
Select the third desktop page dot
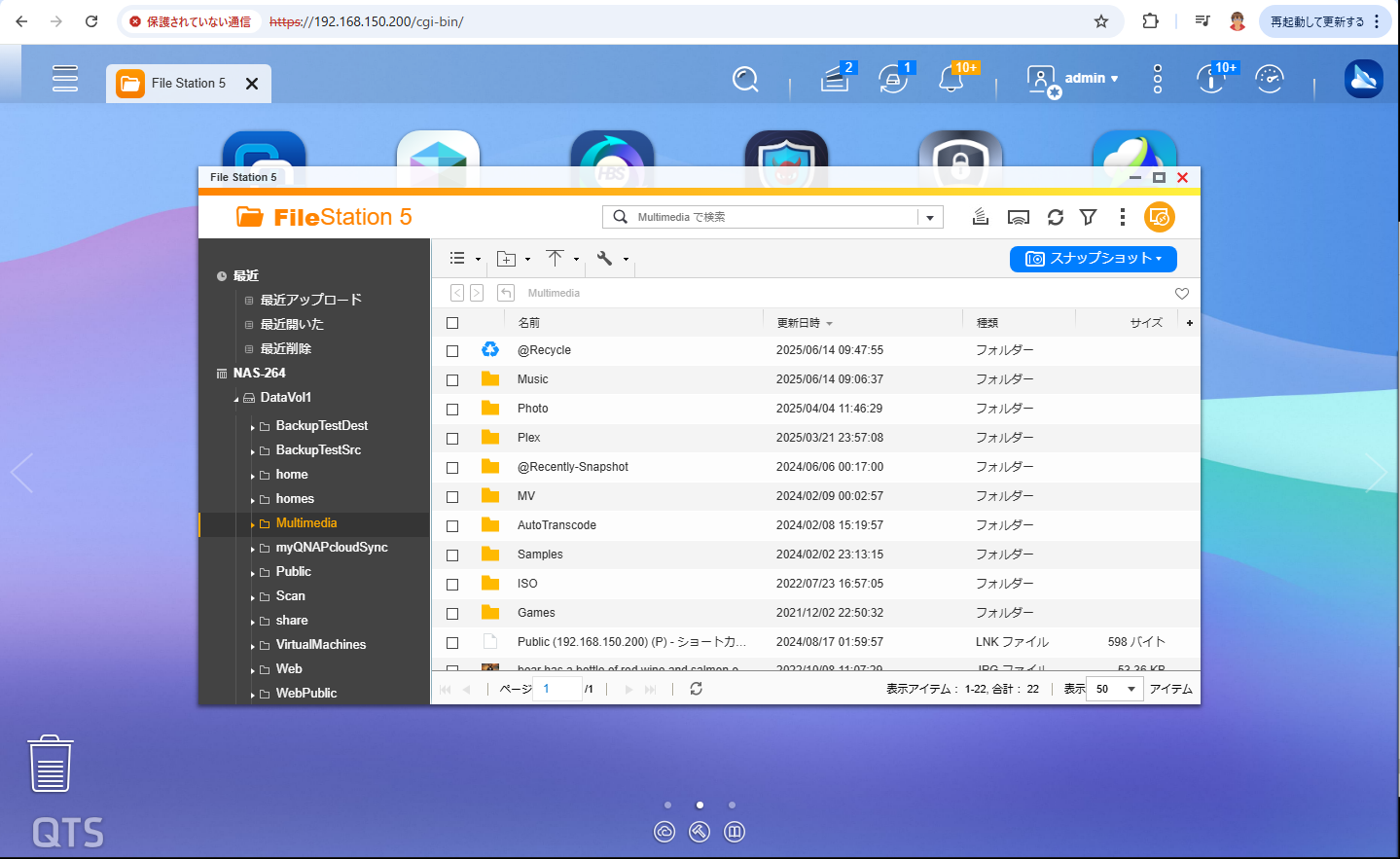point(732,805)
